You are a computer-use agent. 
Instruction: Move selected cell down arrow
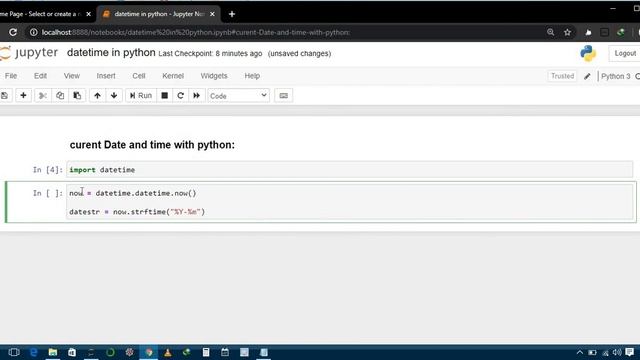114,96
